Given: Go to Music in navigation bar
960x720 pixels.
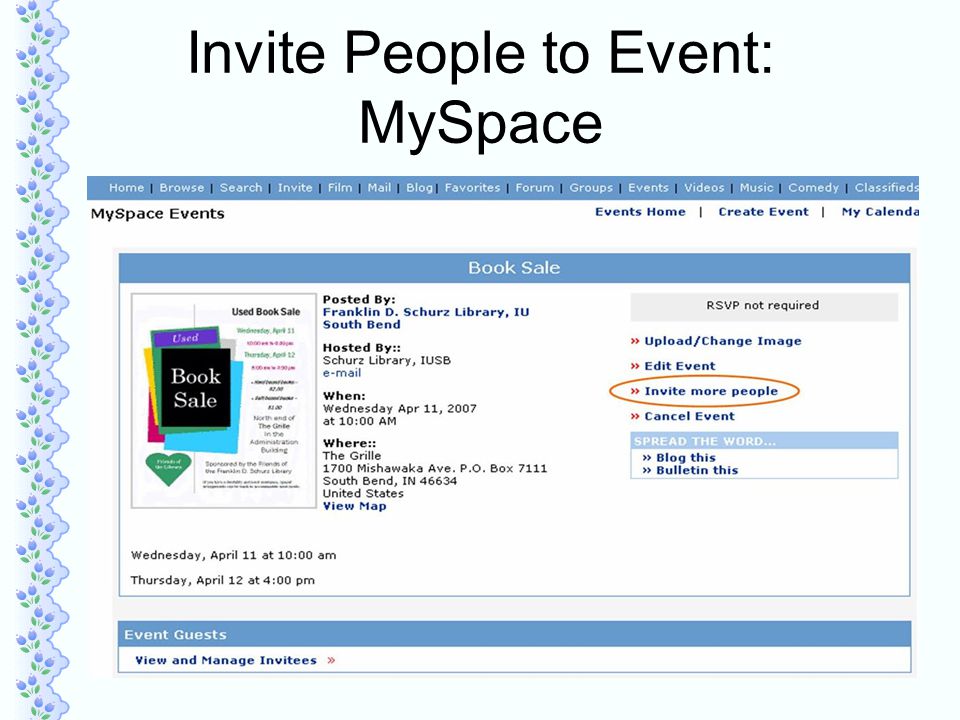Looking at the screenshot, I should [756, 187].
